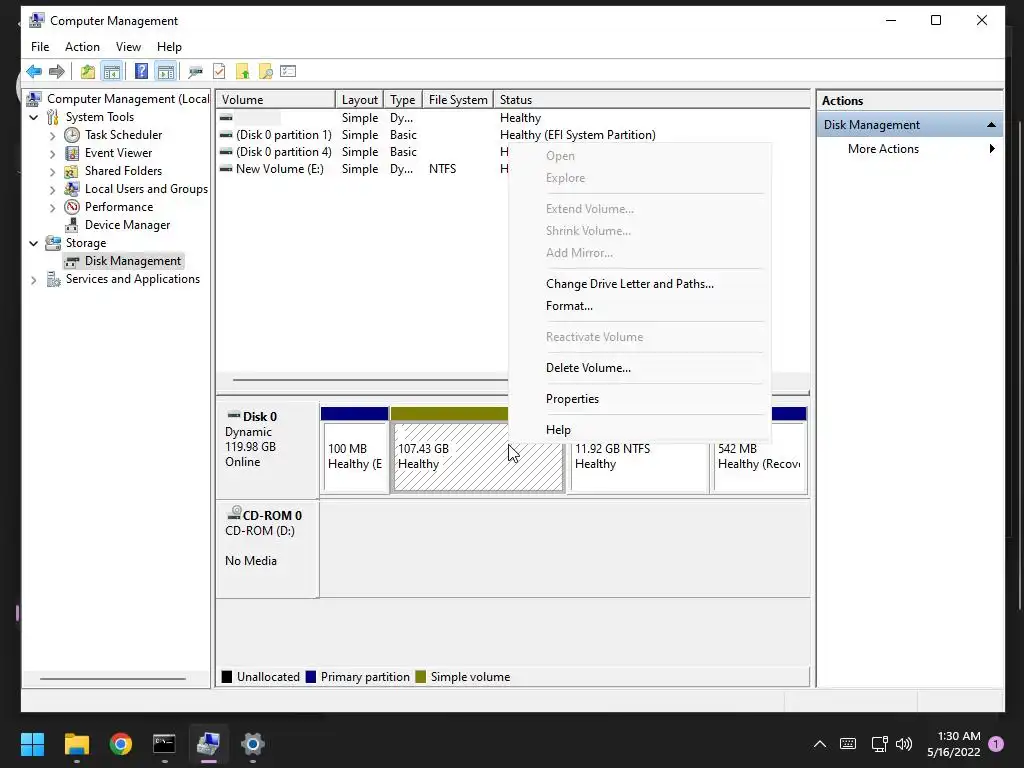Open the File menu
The width and height of the screenshot is (1024, 768).
[40, 47]
